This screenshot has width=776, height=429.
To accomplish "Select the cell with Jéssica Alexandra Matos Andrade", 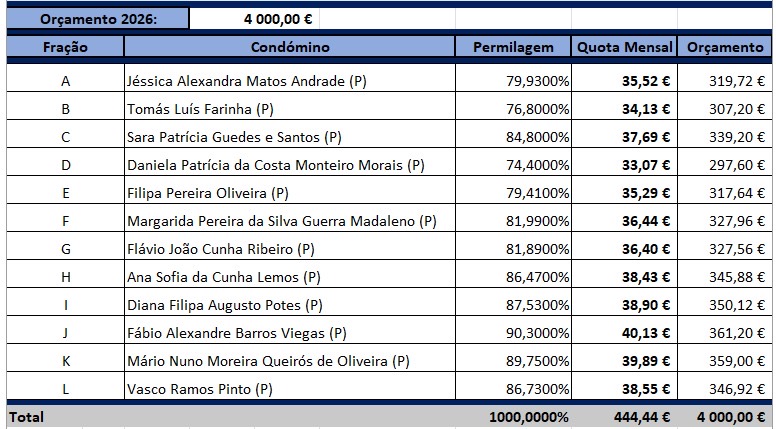I will click(x=290, y=81).
